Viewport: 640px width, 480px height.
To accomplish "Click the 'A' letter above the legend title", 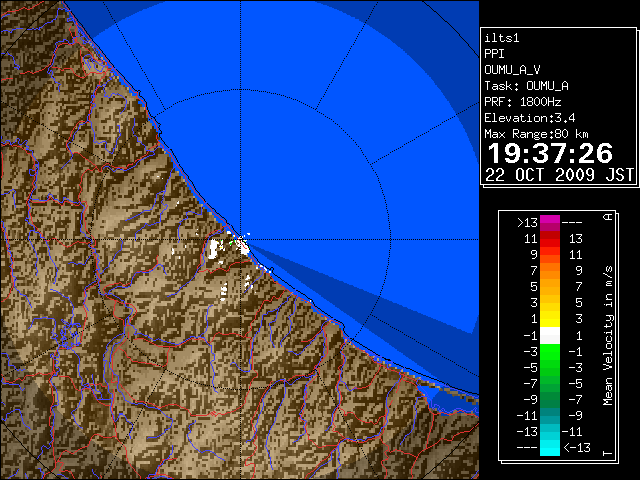I will coord(608,217).
